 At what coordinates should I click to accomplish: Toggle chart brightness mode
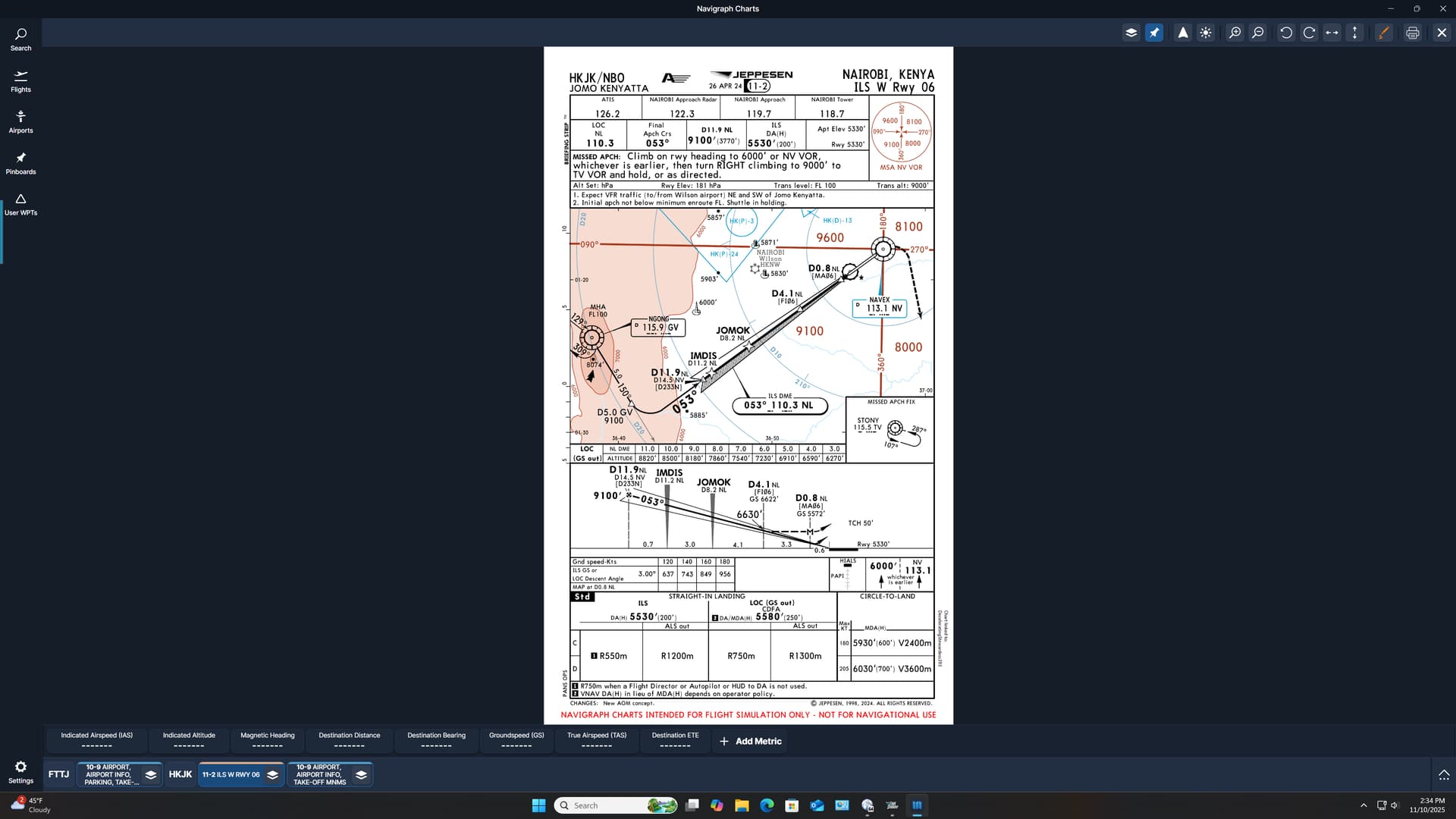click(x=1206, y=33)
